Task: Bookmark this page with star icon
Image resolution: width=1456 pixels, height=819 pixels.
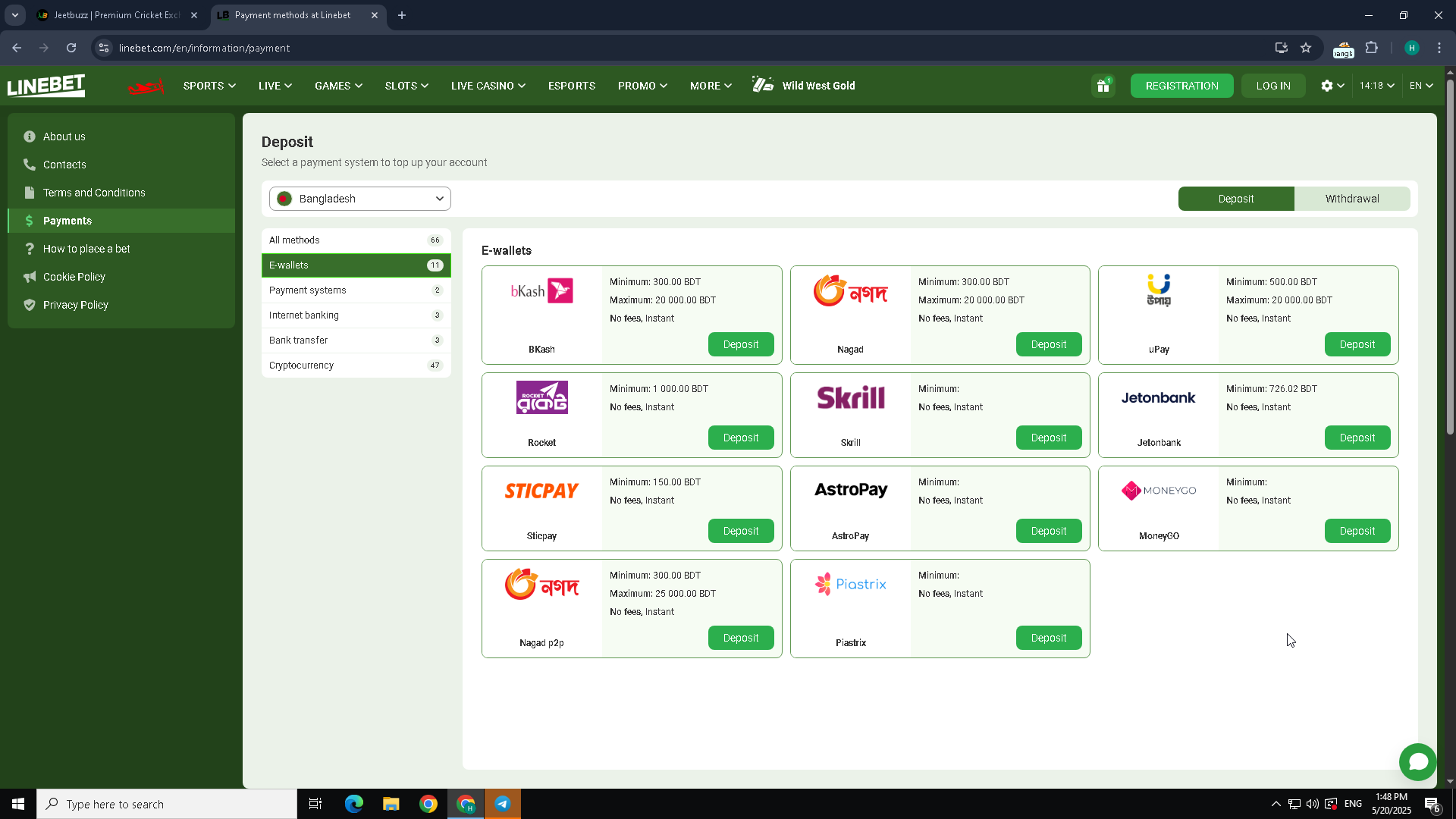Action: click(x=1306, y=48)
